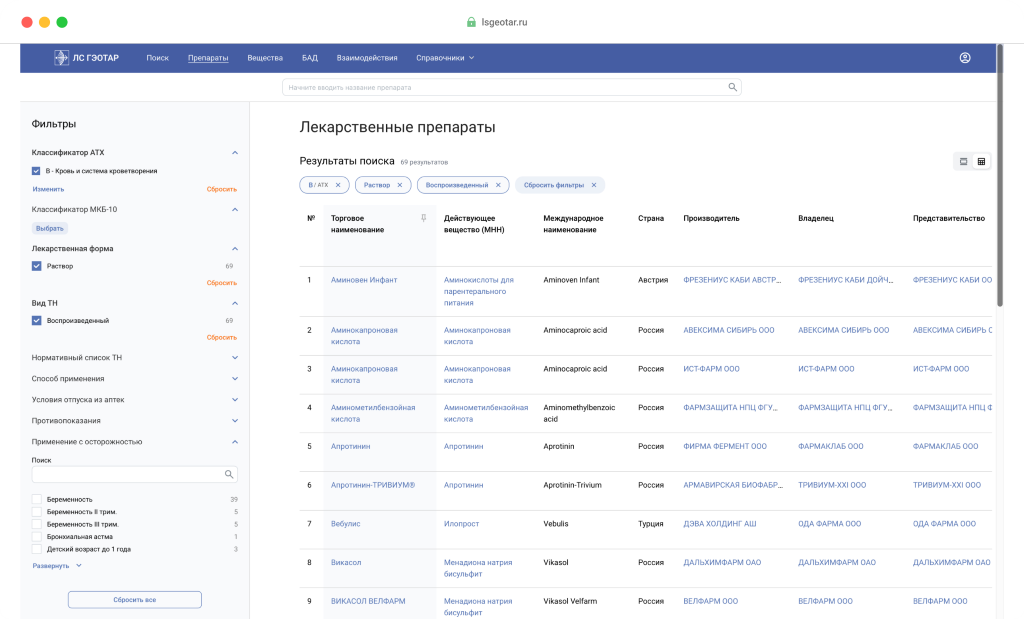
Task: Open the БАД nav item
Action: click(x=310, y=58)
